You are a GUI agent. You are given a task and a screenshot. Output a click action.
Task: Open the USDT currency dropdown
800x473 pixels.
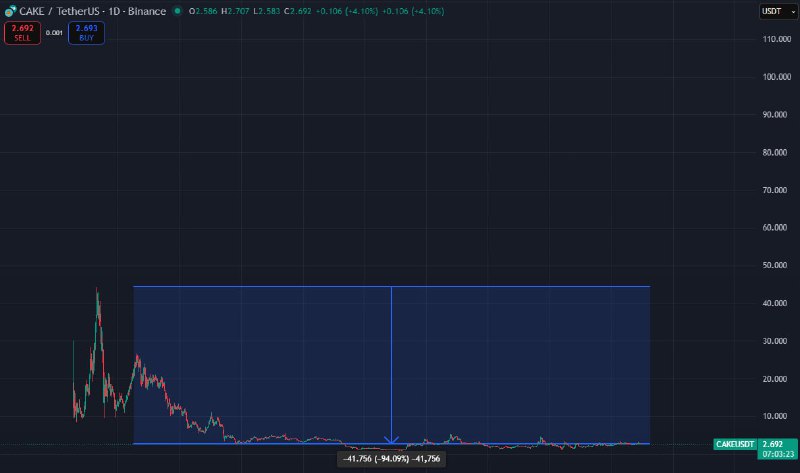772,11
